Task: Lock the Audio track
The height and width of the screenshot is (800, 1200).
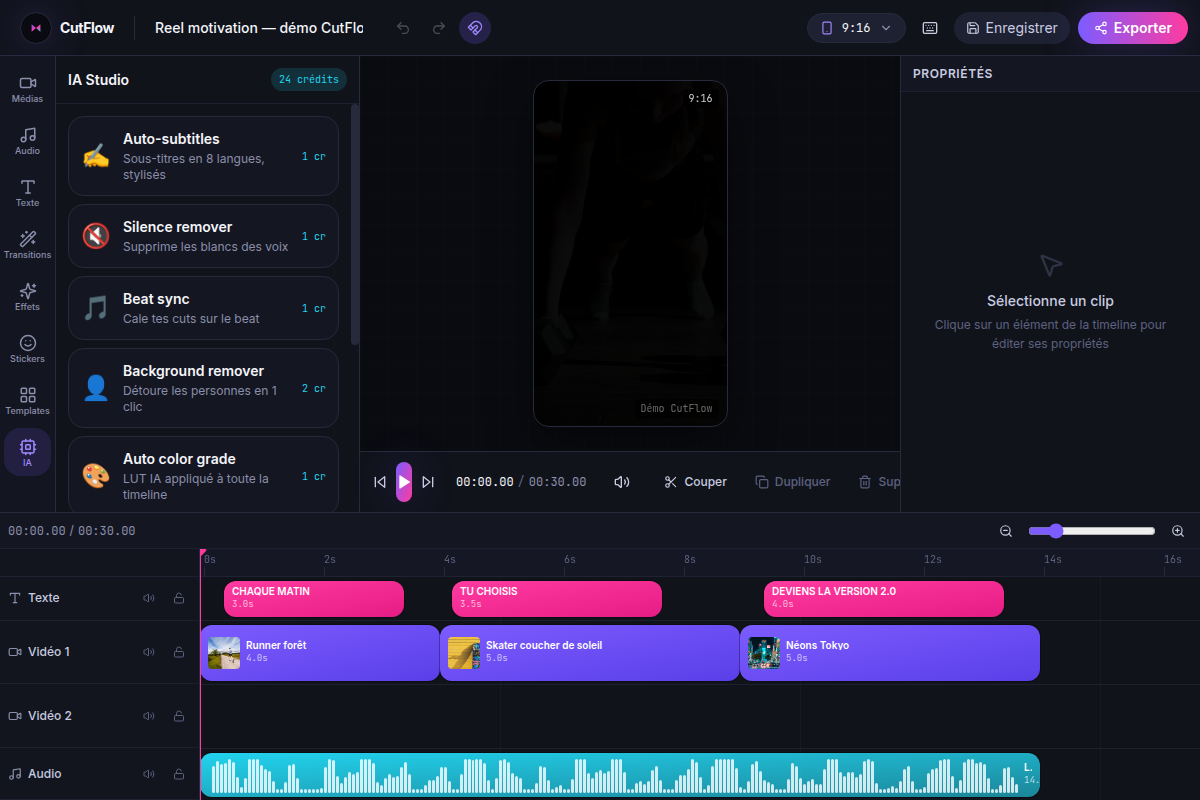Action: [179, 774]
